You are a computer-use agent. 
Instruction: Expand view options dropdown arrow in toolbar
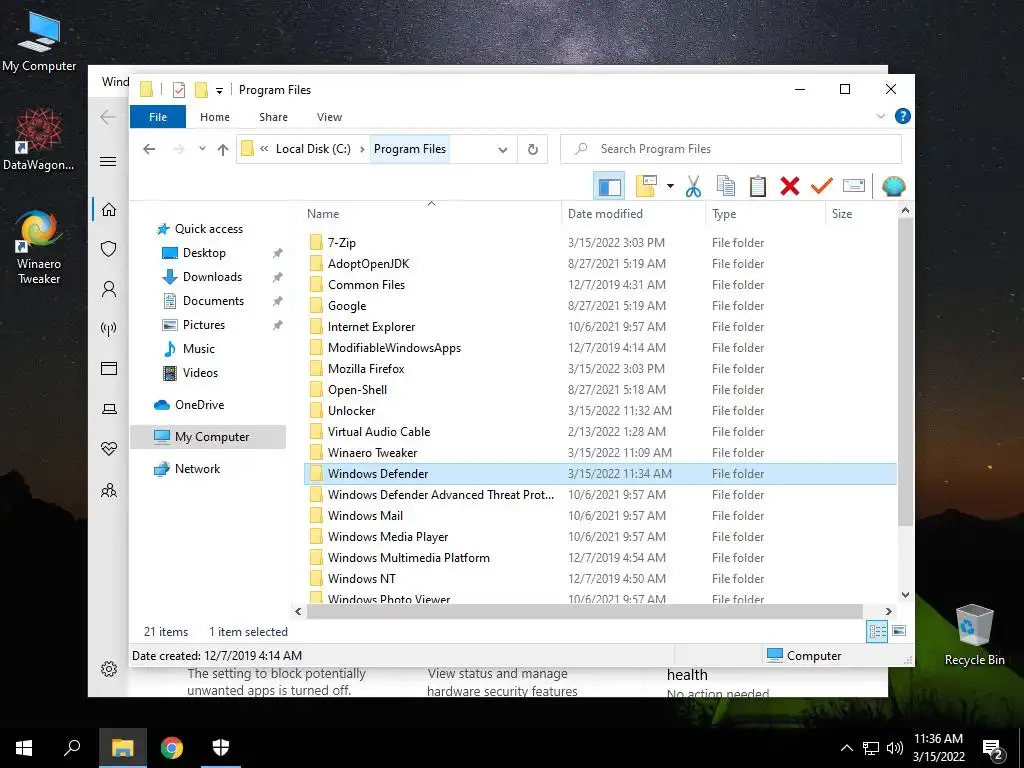tap(670, 186)
